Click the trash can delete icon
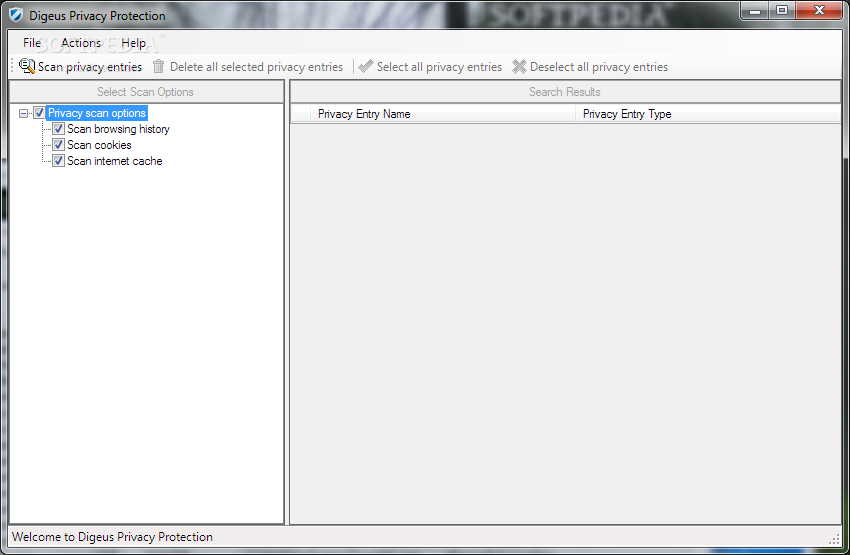The image size is (850, 555). point(158,66)
